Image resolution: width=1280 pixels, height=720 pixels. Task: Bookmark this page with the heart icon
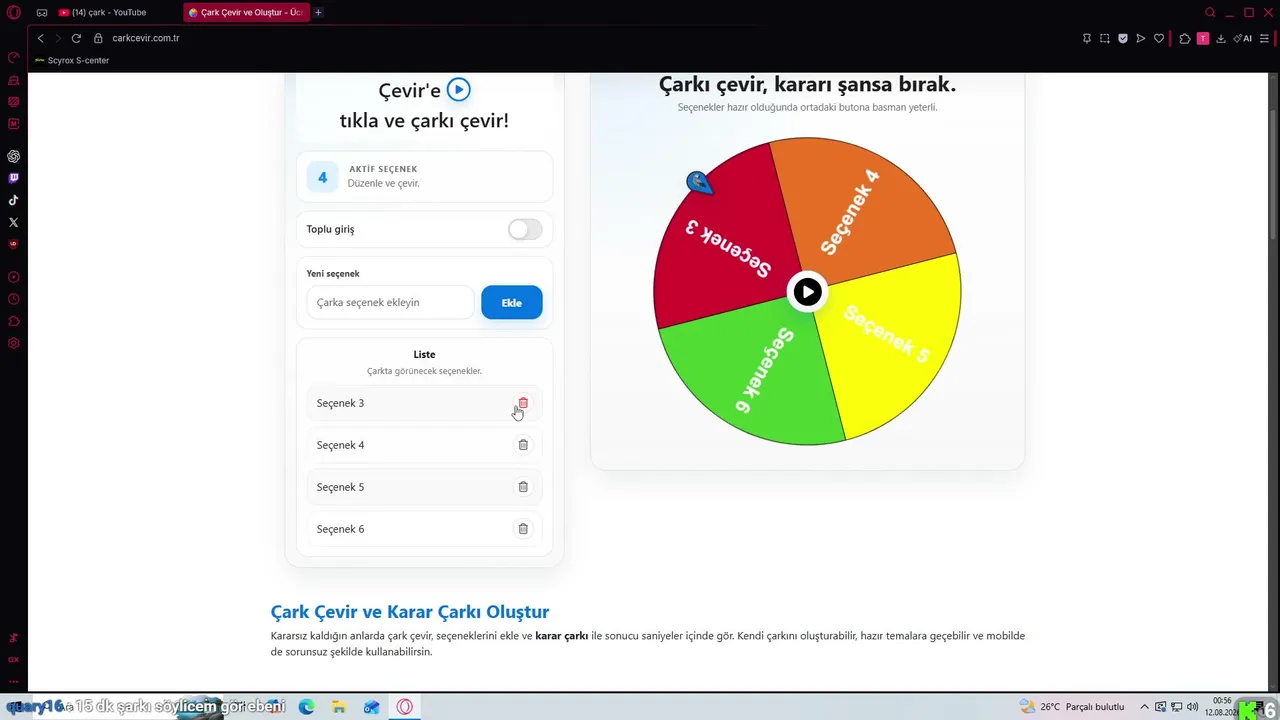(1159, 38)
